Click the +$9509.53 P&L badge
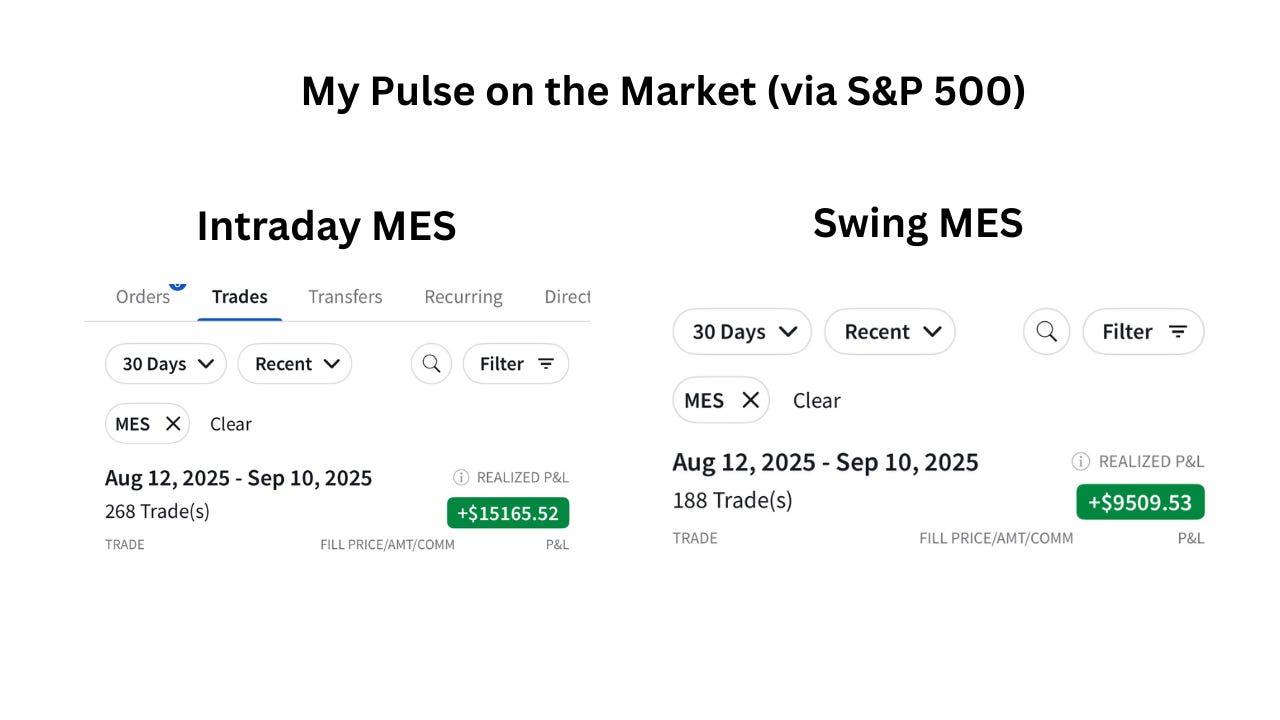 click(x=1140, y=502)
